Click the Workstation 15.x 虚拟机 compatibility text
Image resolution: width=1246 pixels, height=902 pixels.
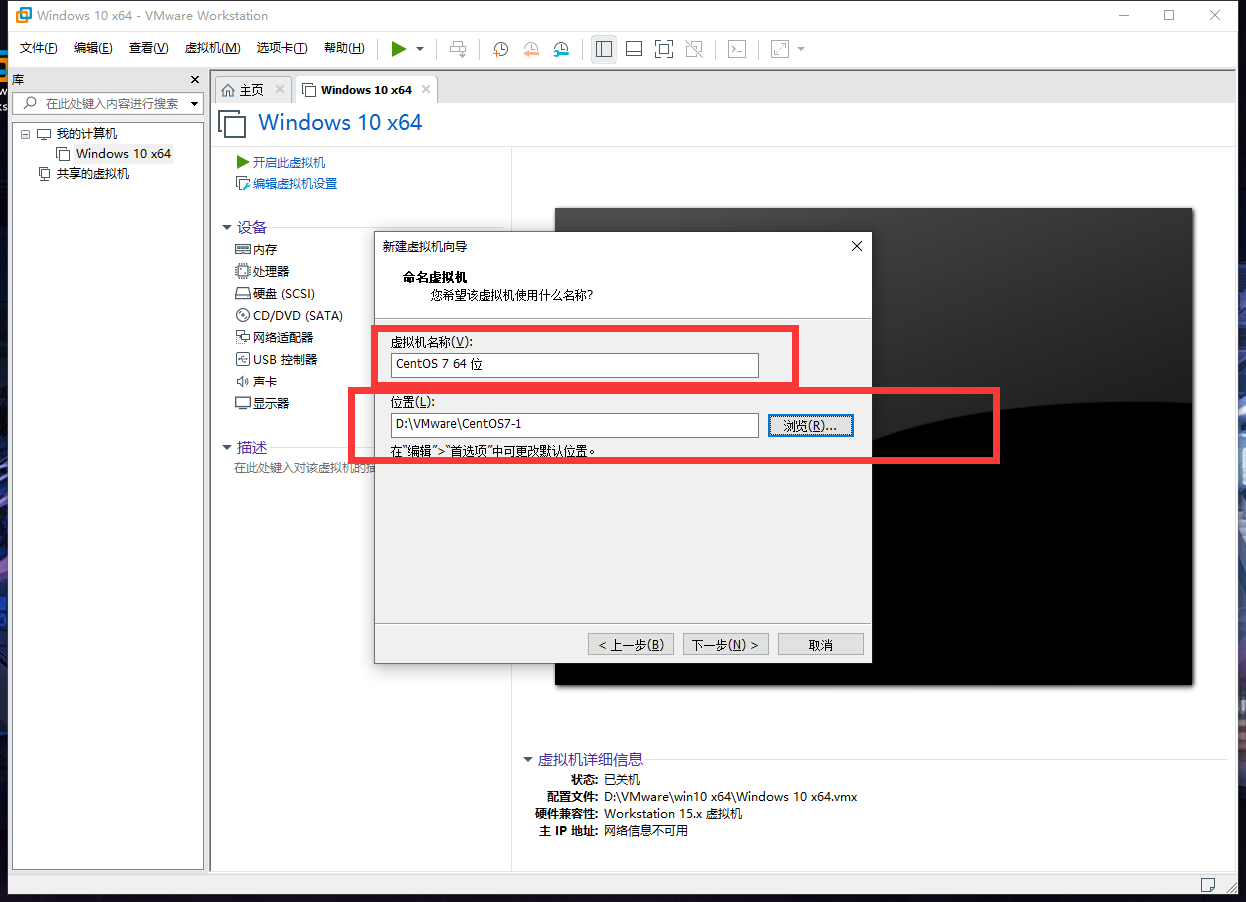click(673, 814)
